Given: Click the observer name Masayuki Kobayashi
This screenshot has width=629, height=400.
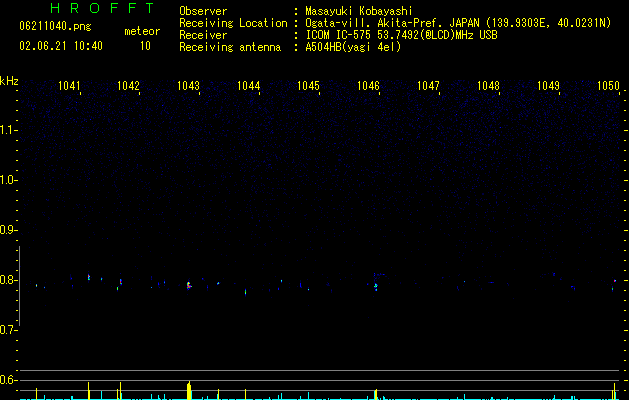Looking at the screenshot, I should (359, 11).
